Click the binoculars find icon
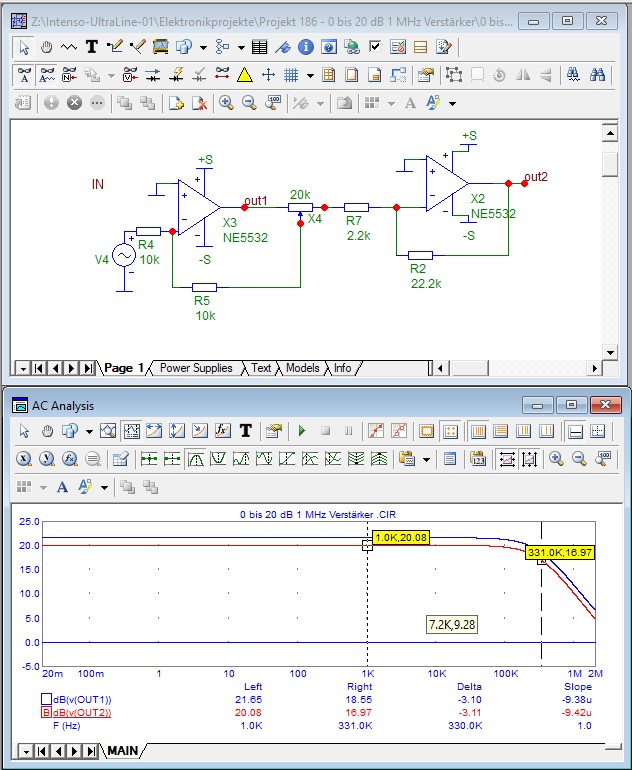Screen dimensions: 632x770 tap(597, 75)
